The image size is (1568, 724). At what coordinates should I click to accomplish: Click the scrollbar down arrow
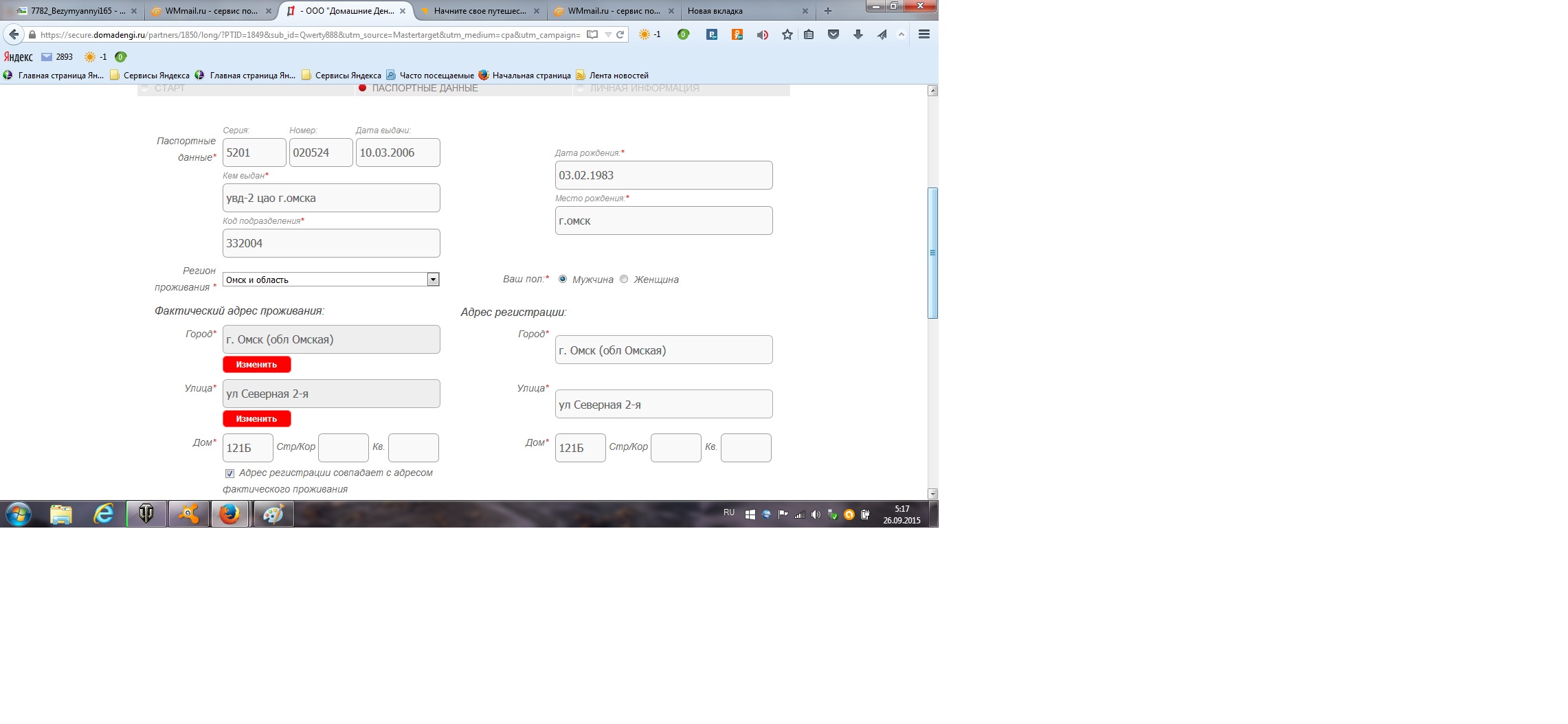pyautogui.click(x=932, y=494)
